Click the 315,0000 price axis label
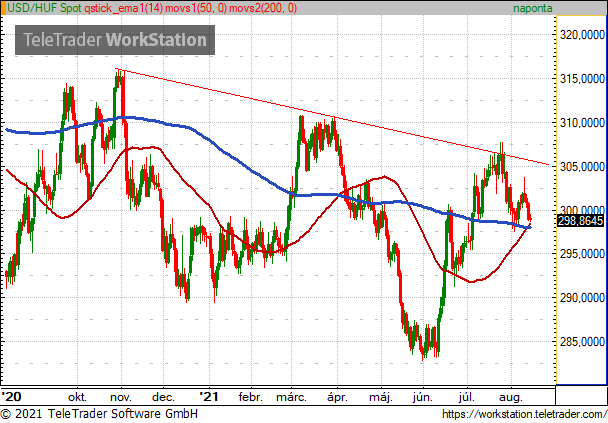This screenshot has width=608, height=423. 582,79
